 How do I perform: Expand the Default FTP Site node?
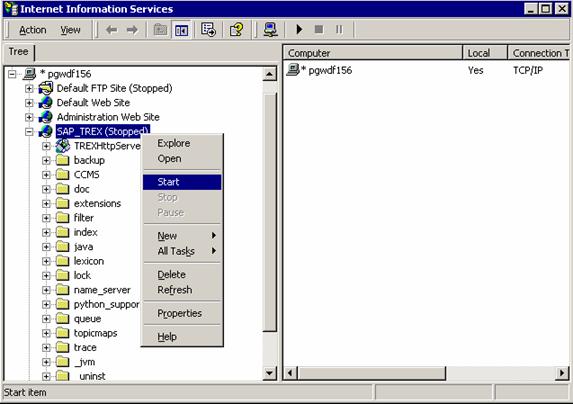29,88
